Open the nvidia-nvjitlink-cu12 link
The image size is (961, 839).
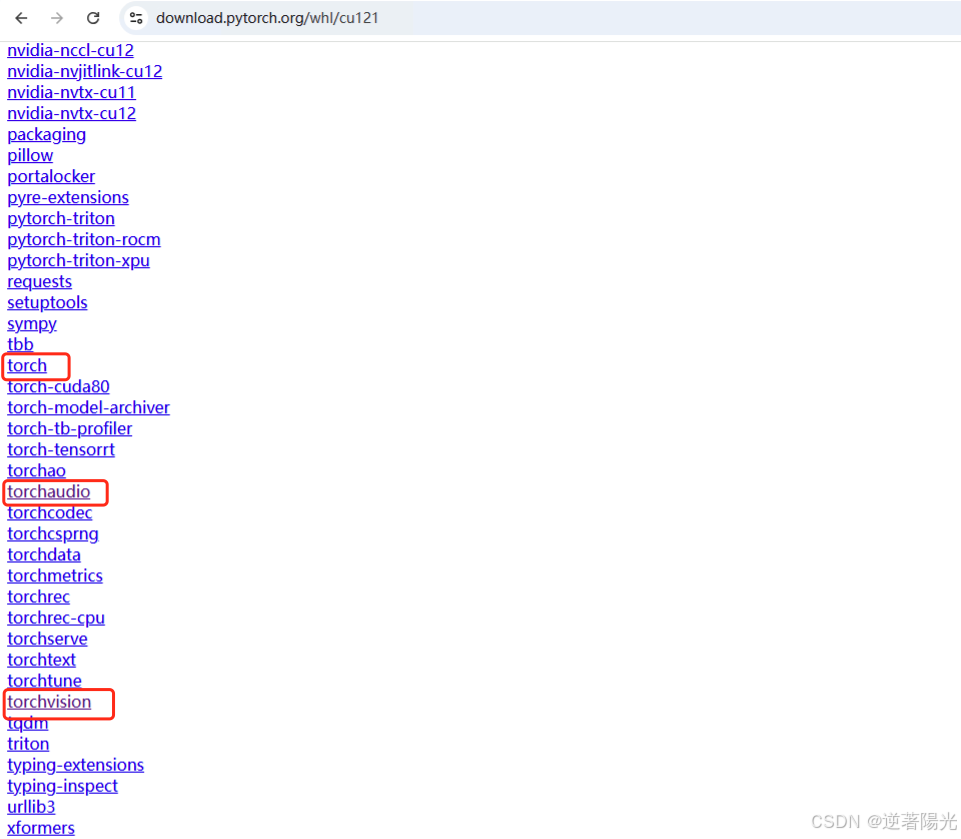click(85, 72)
